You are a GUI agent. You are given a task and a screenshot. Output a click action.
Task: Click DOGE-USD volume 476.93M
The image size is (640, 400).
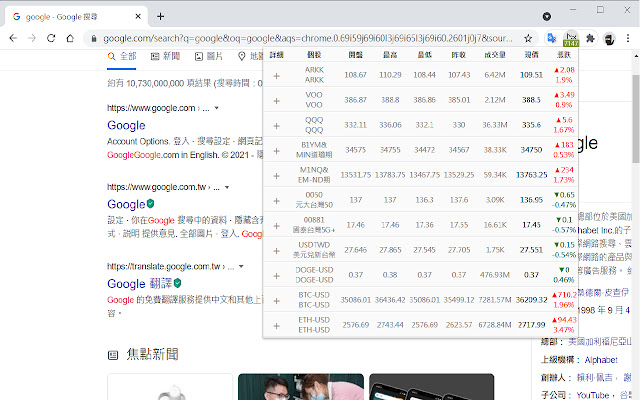click(x=495, y=275)
